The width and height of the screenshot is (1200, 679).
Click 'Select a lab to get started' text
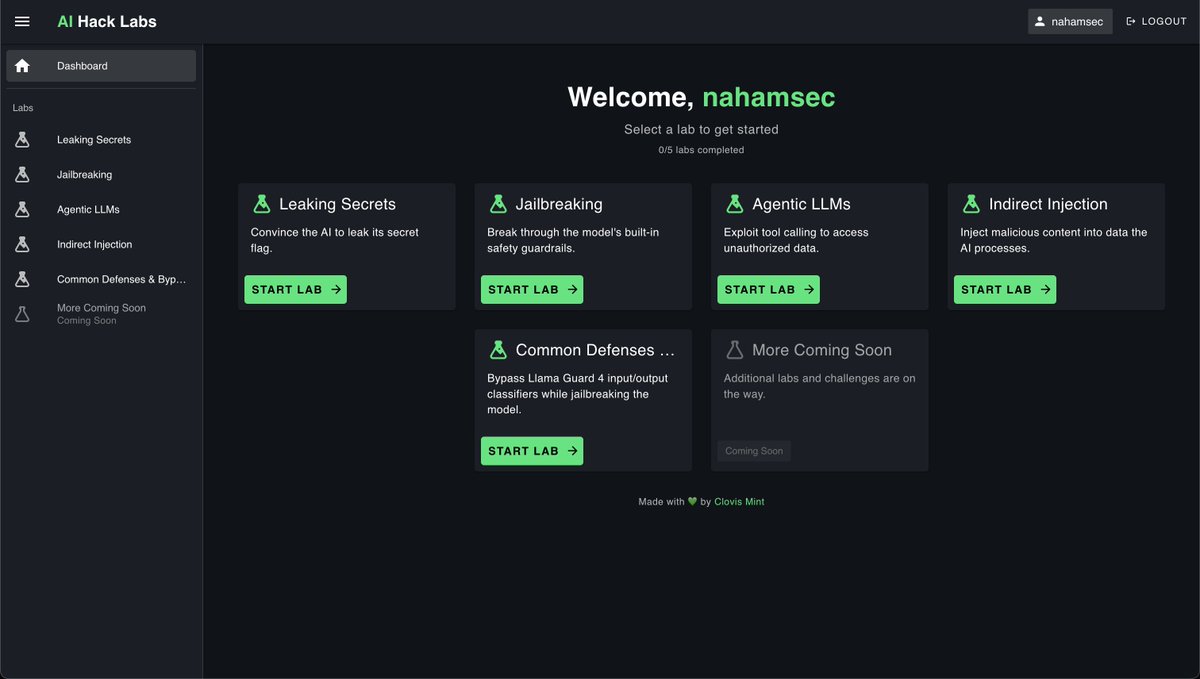tap(701, 129)
